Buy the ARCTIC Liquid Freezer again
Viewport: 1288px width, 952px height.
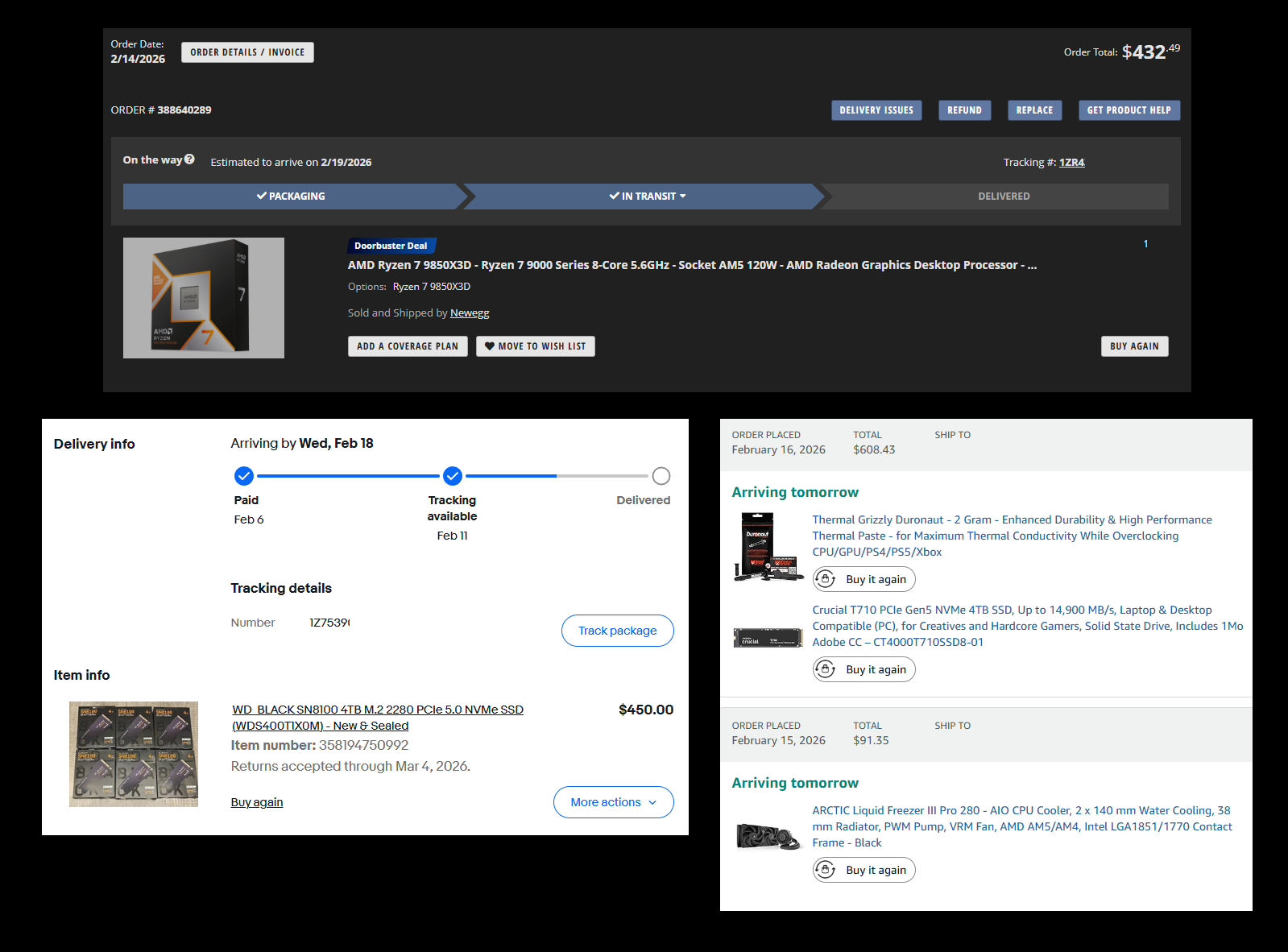click(864, 870)
